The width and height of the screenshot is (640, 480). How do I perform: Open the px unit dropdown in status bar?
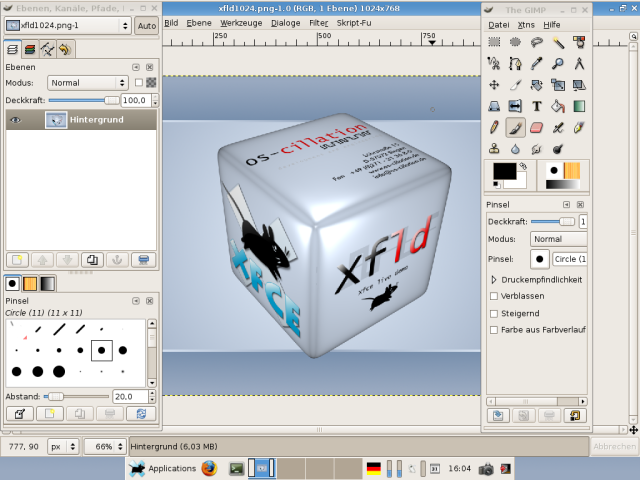(63, 447)
